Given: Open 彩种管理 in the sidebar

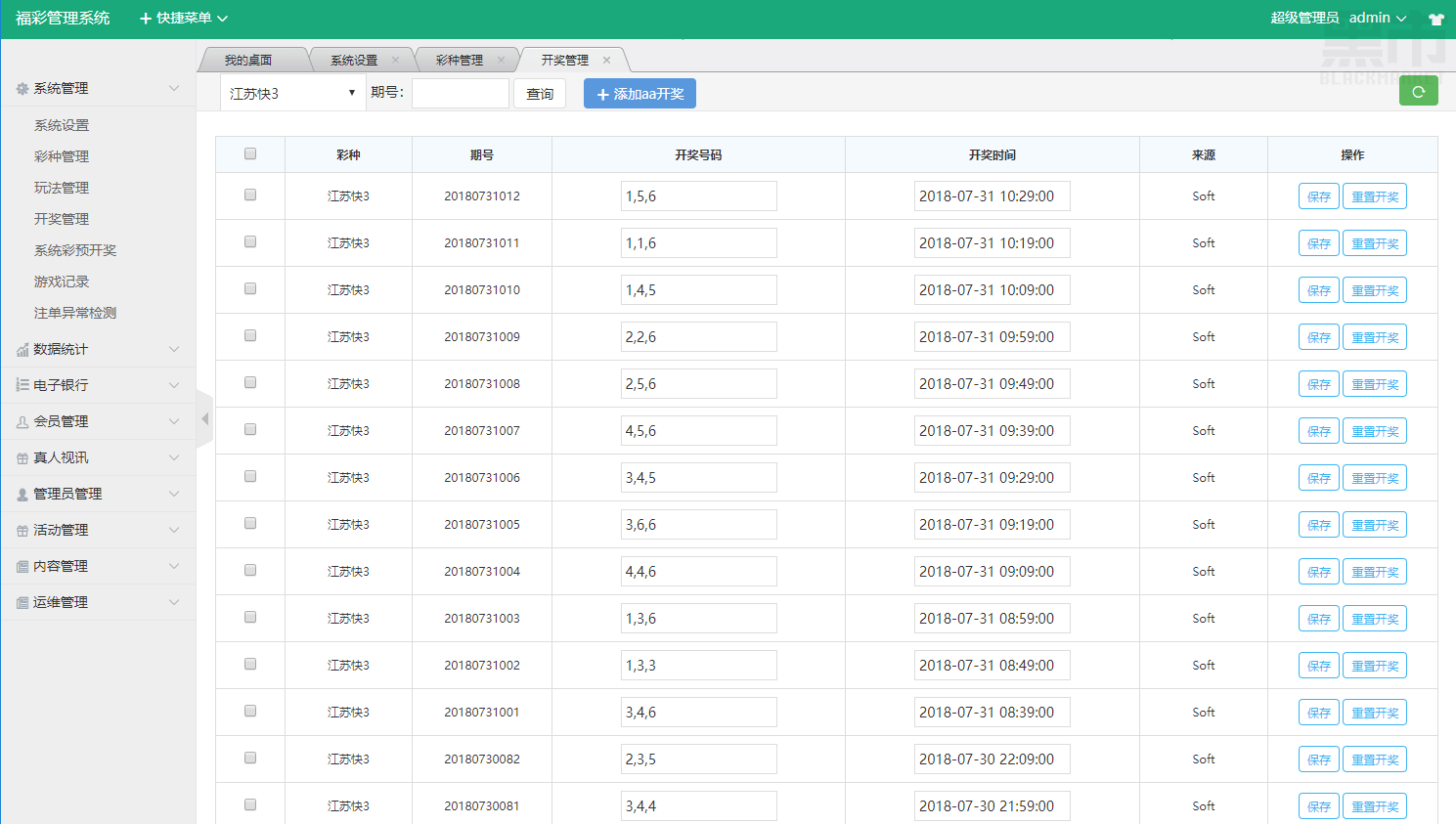Looking at the screenshot, I should 62,156.
